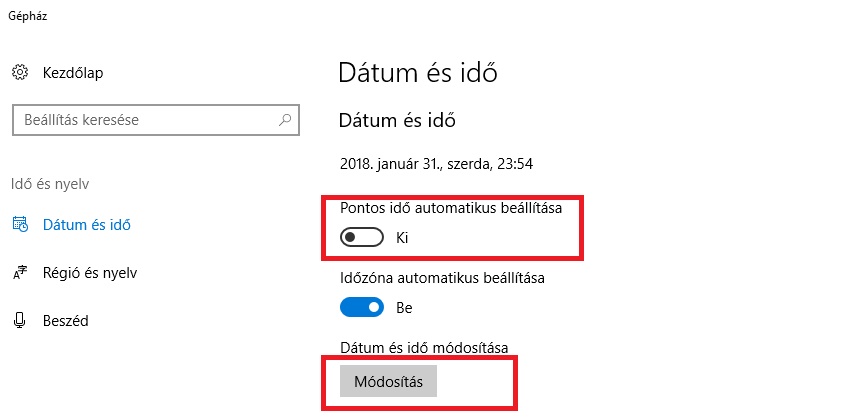Click the 'Be' state label of the time zone toggle
This screenshot has height=417, width=848.
405,308
